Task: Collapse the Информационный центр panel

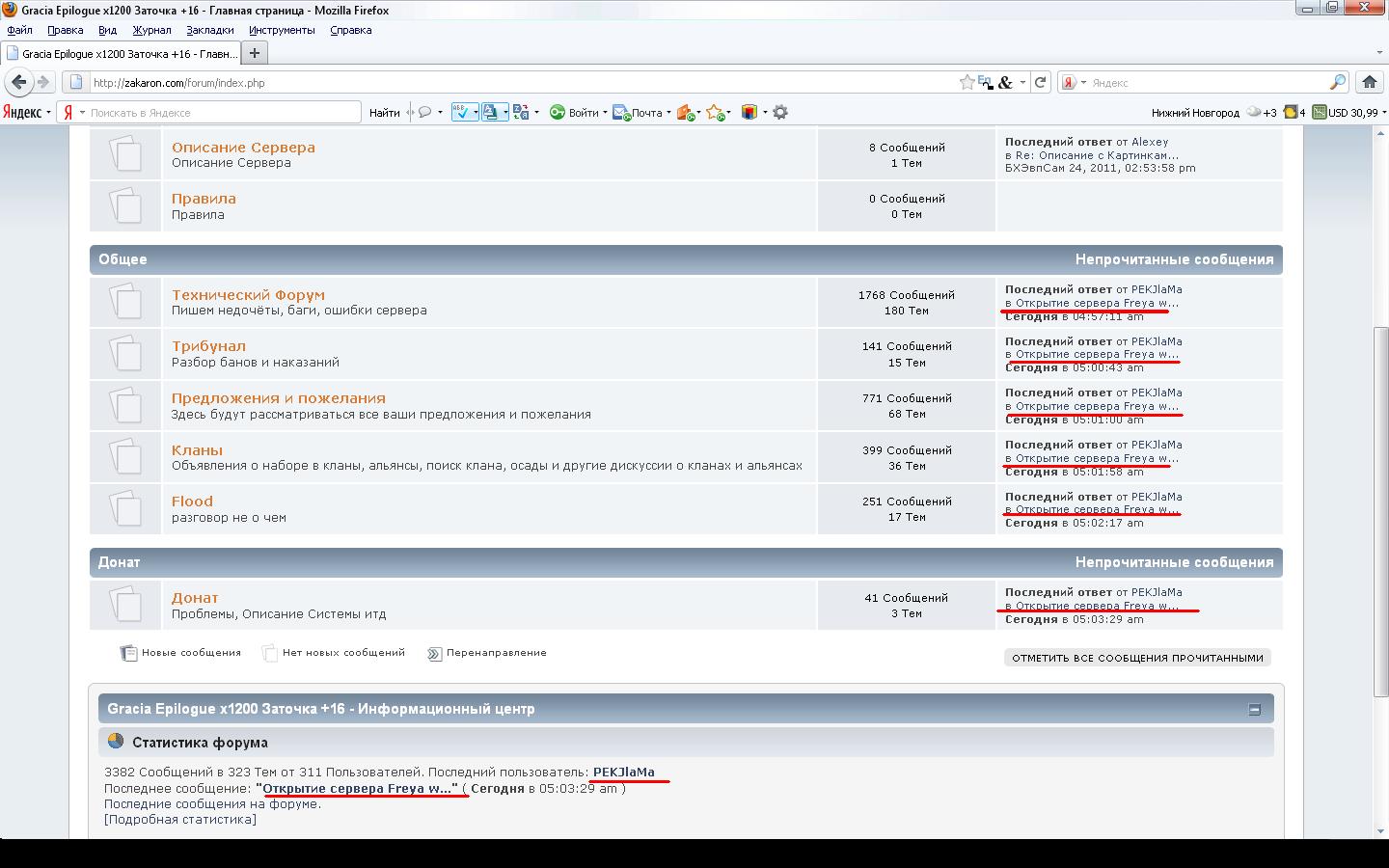Action: (x=1254, y=709)
